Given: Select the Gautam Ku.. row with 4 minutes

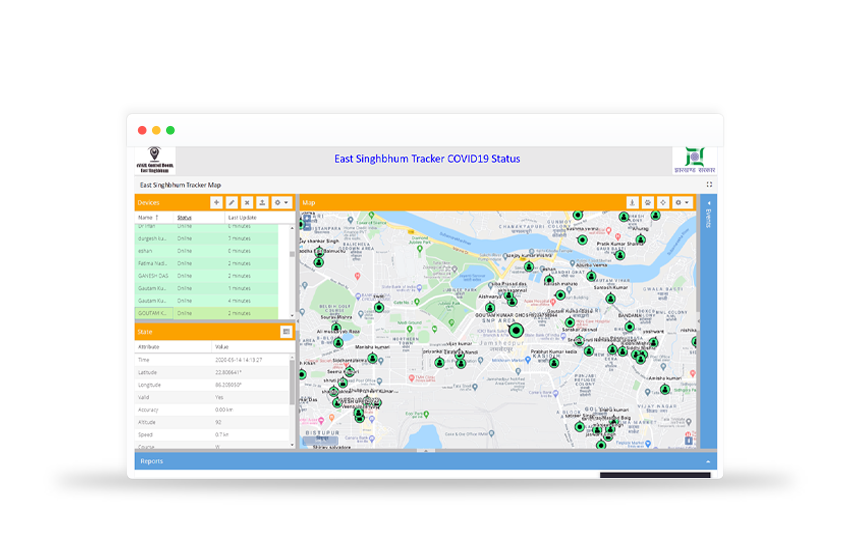Looking at the screenshot, I should (207, 301).
